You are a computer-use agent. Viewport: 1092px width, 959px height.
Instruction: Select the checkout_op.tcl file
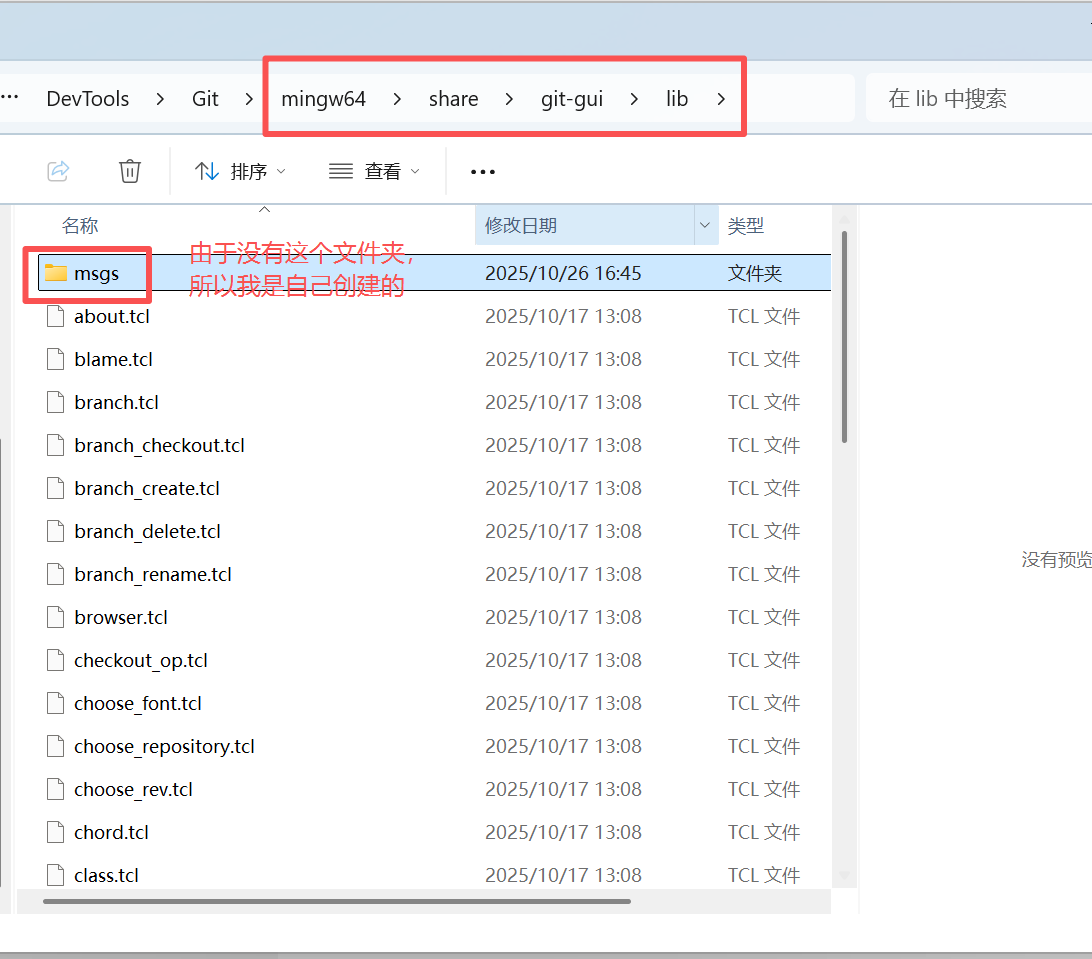tap(433, 660)
